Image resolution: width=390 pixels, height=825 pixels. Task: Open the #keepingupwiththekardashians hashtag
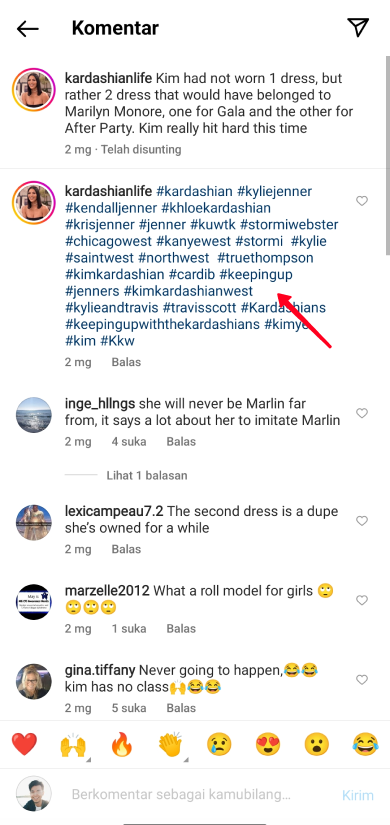point(163,324)
